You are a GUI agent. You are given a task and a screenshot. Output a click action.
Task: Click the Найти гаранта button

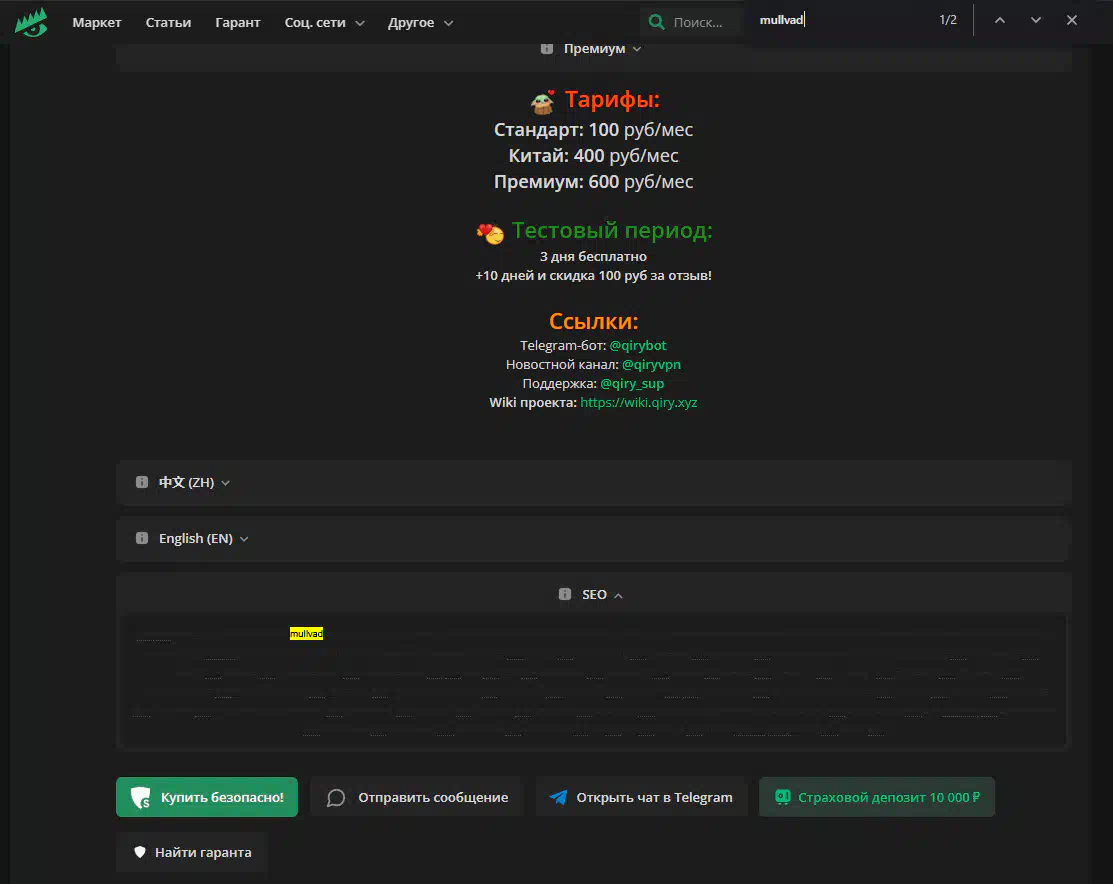(192, 853)
